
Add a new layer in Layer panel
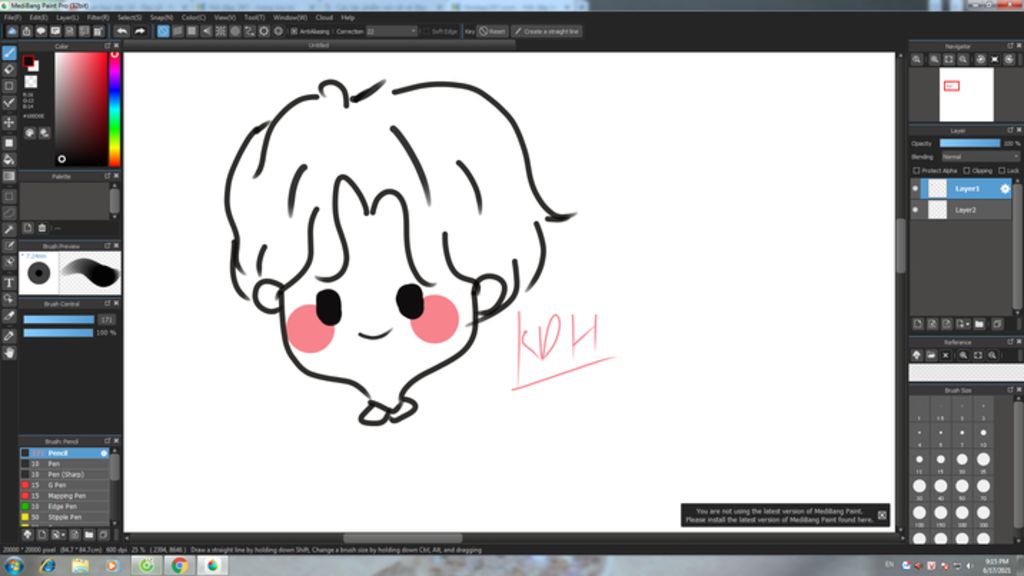pyautogui.click(x=918, y=324)
